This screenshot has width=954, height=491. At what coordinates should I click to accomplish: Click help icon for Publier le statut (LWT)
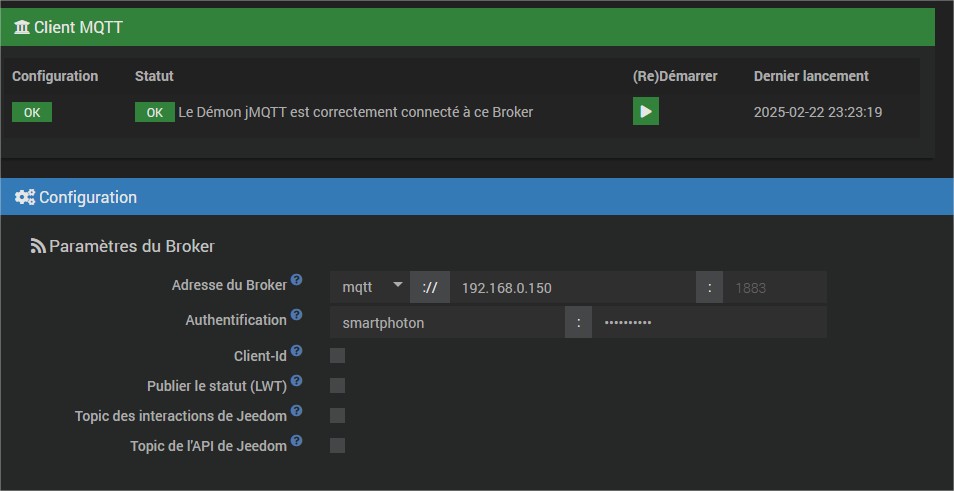296,381
